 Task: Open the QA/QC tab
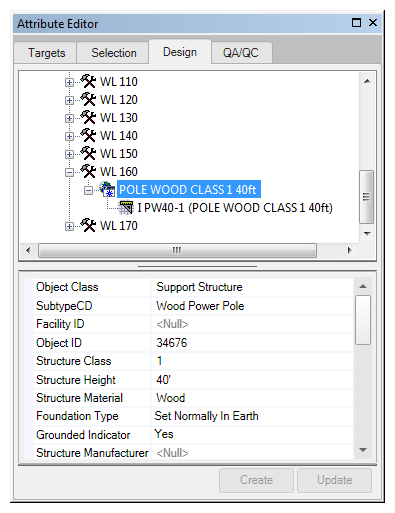(x=241, y=53)
